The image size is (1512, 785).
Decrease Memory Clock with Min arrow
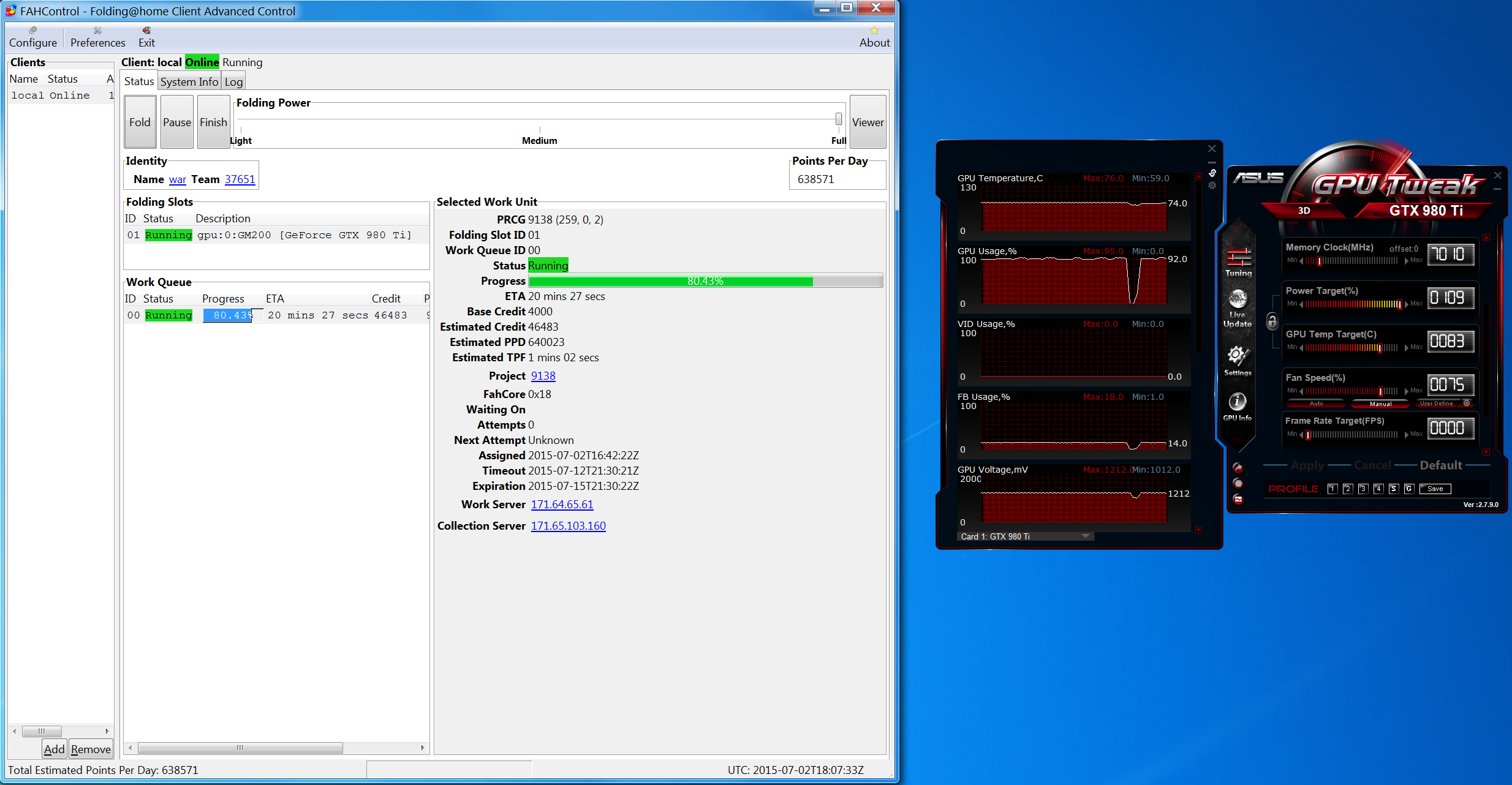pyautogui.click(x=1301, y=261)
